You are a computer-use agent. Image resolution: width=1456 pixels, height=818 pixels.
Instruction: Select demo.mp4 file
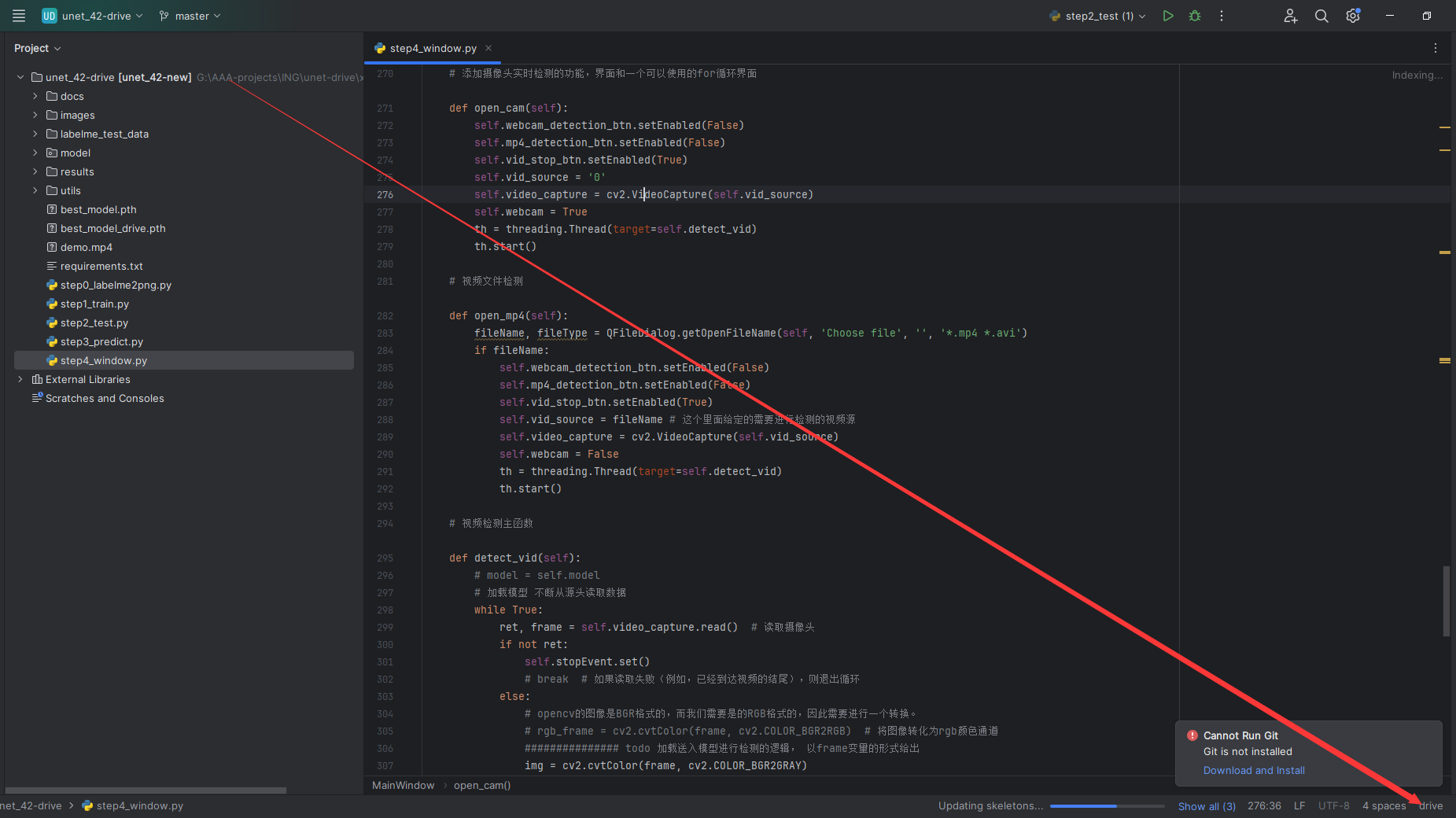tap(87, 247)
